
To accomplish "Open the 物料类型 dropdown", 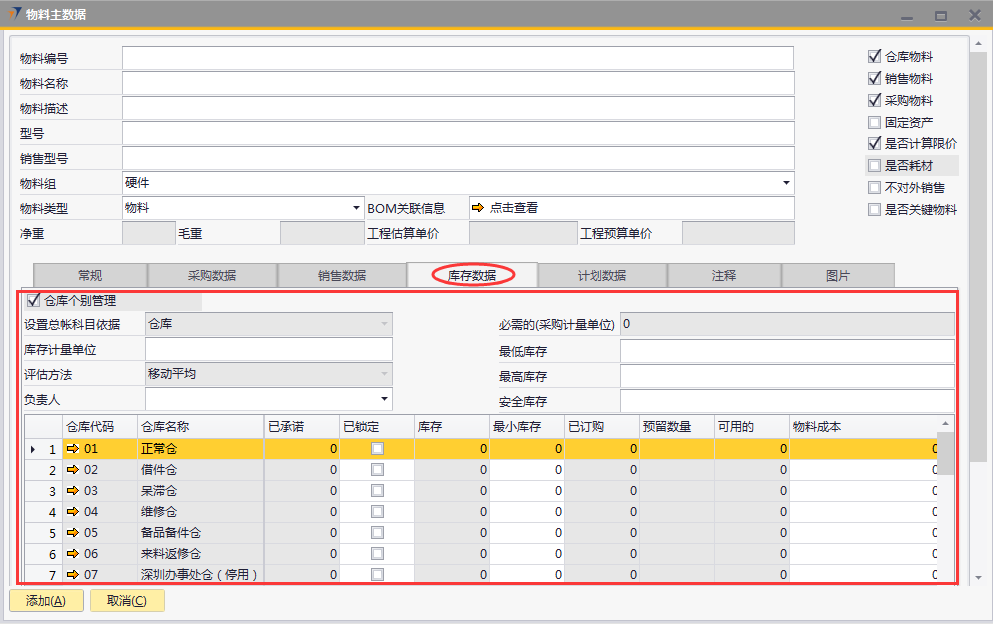I will pos(357,208).
